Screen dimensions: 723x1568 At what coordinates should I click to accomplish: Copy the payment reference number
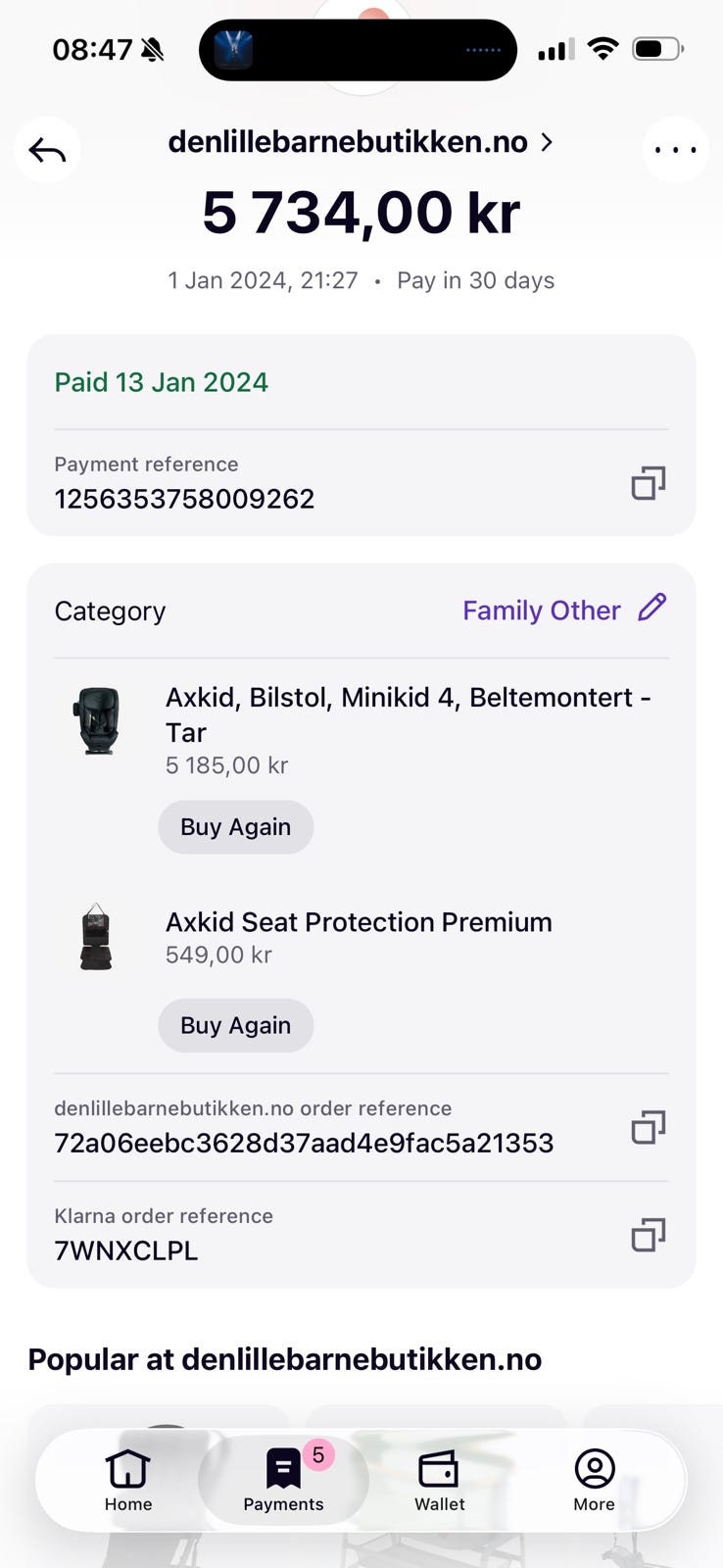pos(648,483)
